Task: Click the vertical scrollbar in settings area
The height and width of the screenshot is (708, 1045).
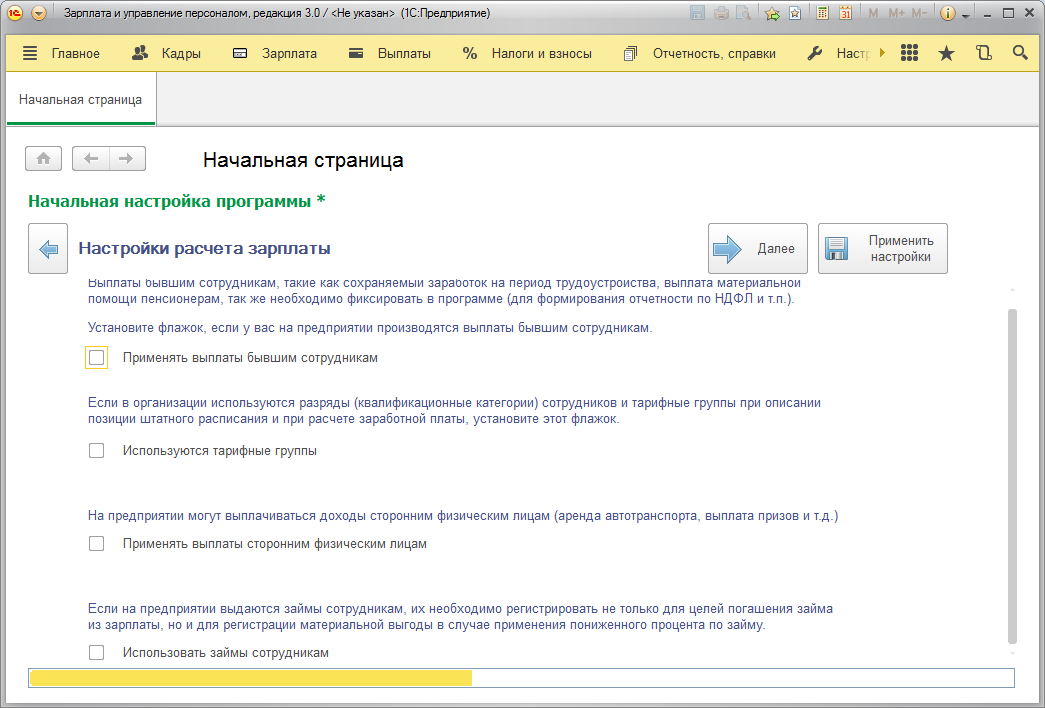Action: 1012,470
